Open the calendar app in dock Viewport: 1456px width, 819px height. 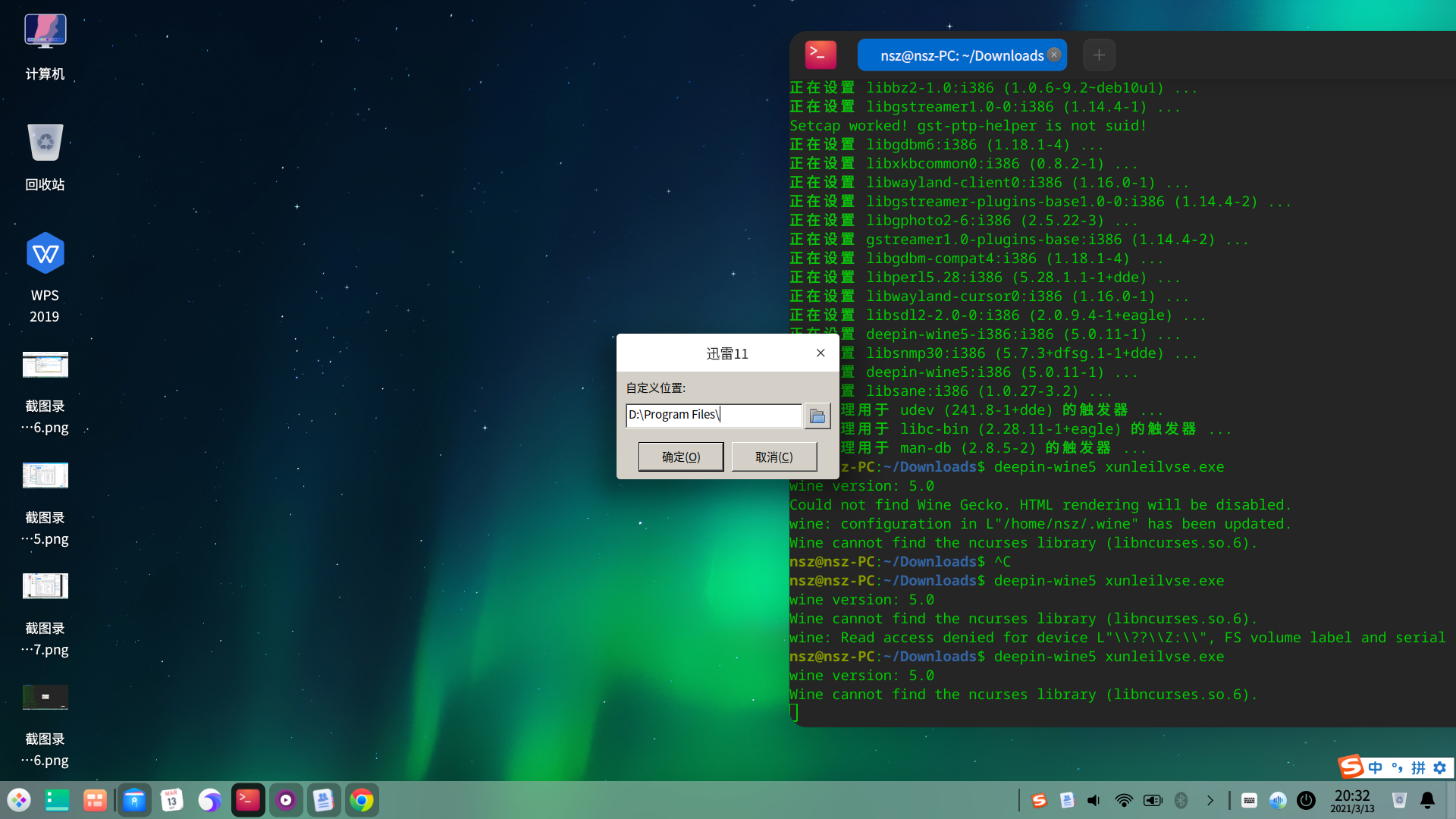pyautogui.click(x=172, y=800)
